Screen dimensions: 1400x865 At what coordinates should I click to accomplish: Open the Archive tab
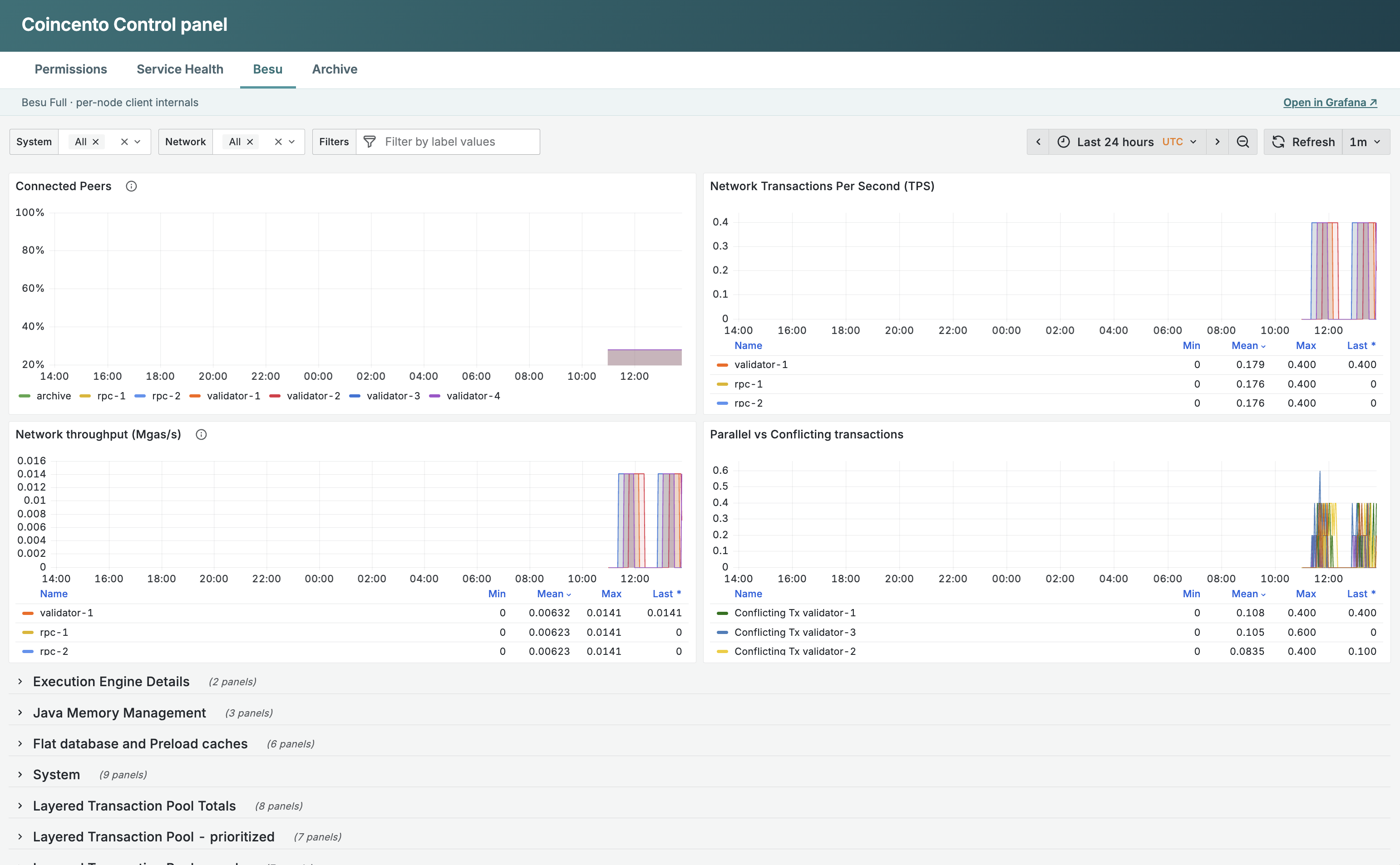point(335,69)
